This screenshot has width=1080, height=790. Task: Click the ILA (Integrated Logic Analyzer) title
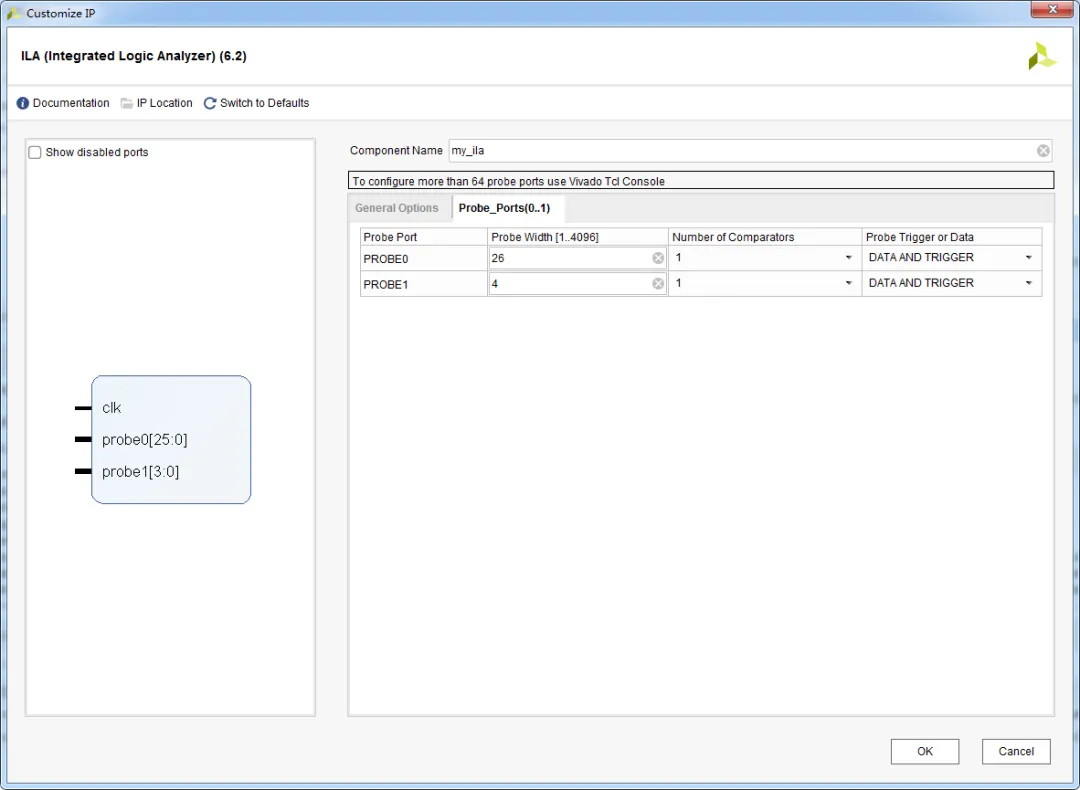[134, 56]
